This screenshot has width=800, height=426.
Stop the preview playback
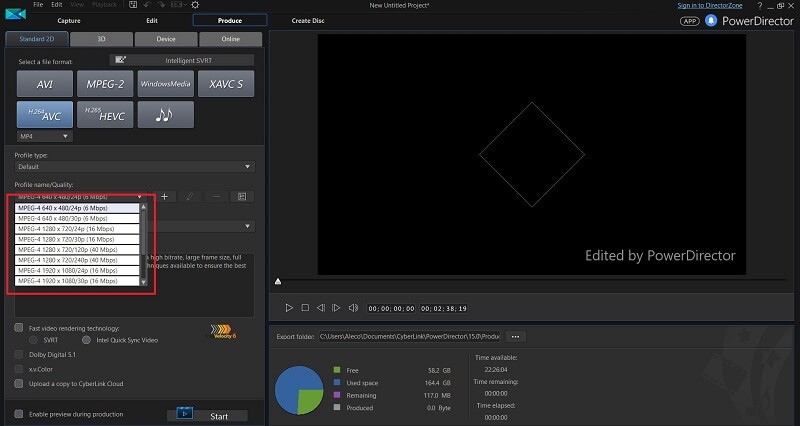pyautogui.click(x=305, y=308)
